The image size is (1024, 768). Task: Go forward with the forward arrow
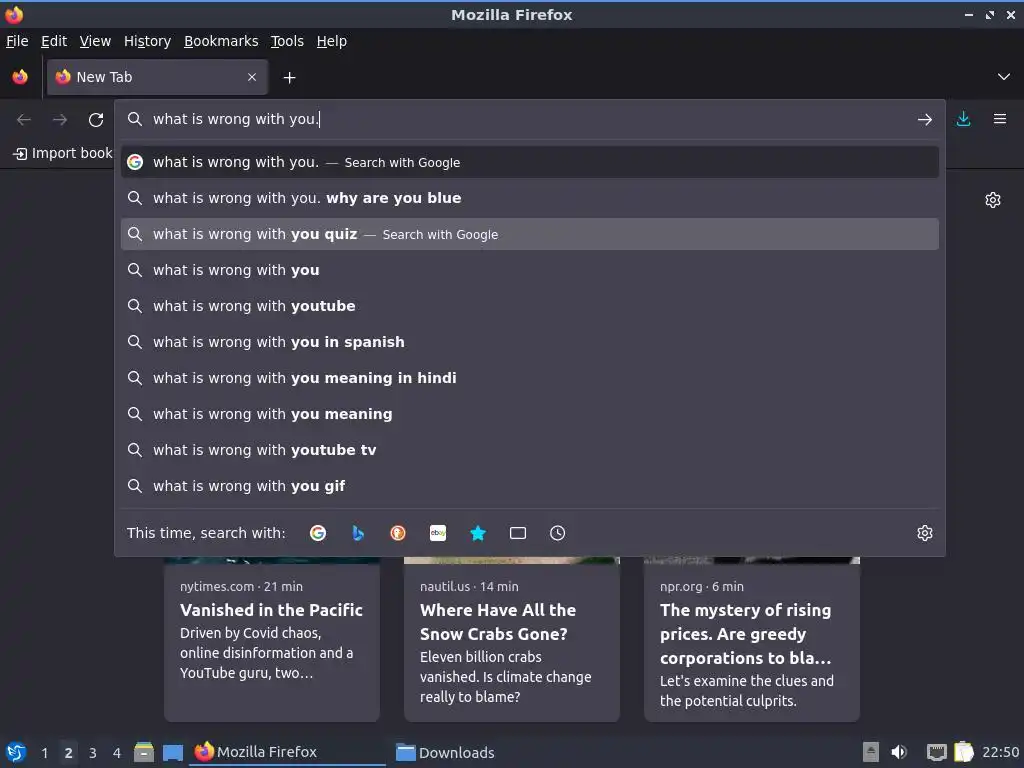(60, 120)
